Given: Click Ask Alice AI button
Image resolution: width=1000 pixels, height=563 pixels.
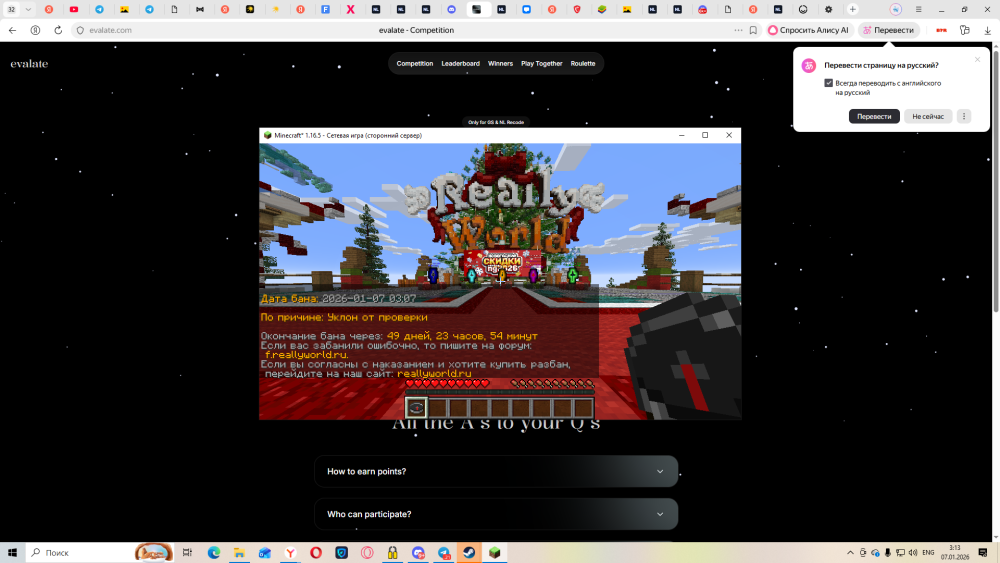Looking at the screenshot, I should (x=809, y=30).
